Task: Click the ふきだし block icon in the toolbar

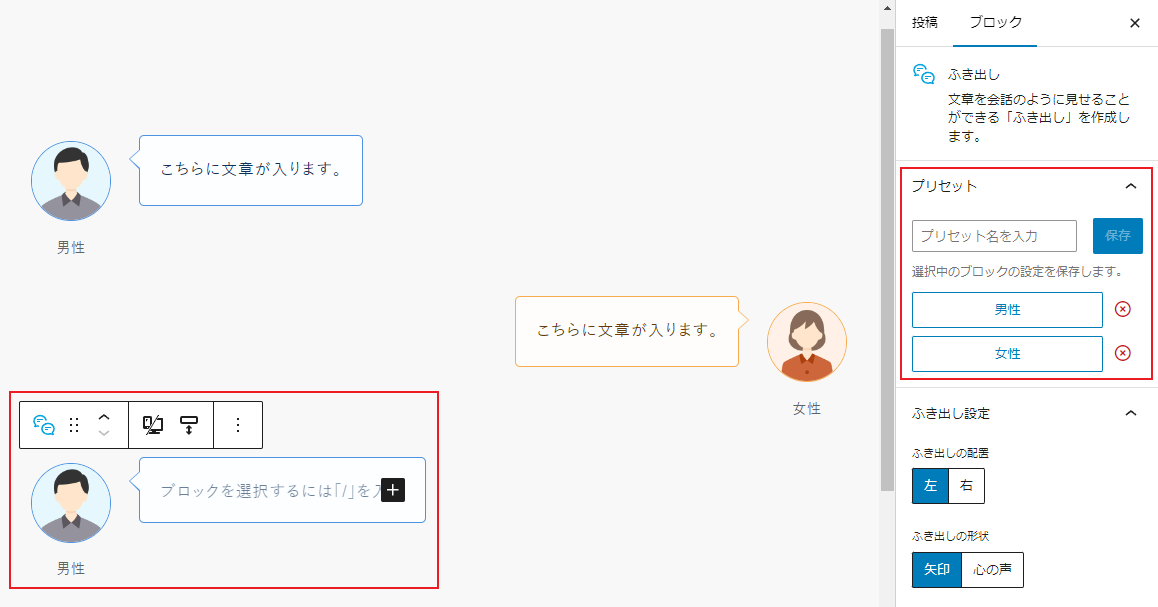Action: pyautogui.click(x=42, y=424)
